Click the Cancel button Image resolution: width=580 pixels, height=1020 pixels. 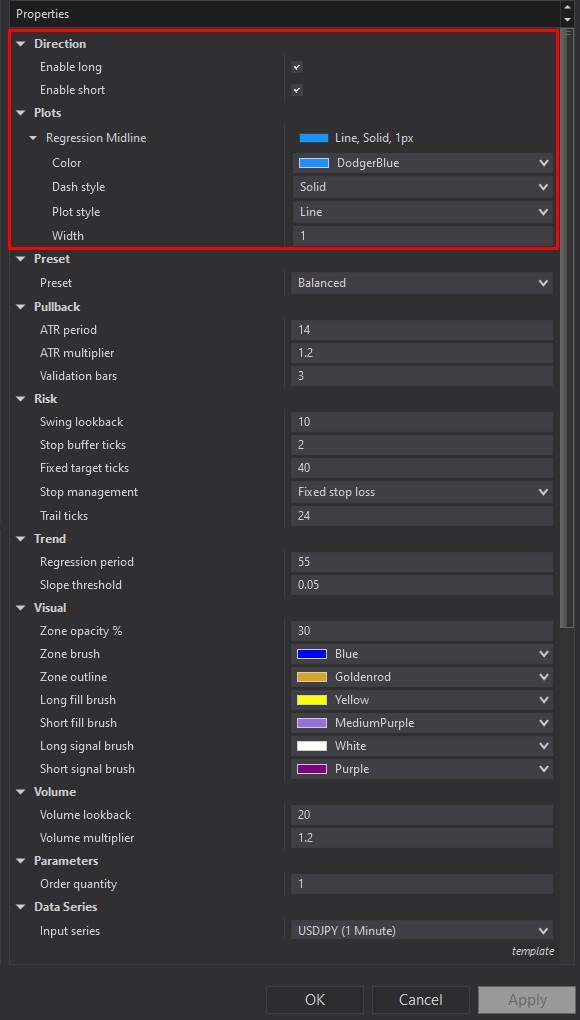[420, 999]
